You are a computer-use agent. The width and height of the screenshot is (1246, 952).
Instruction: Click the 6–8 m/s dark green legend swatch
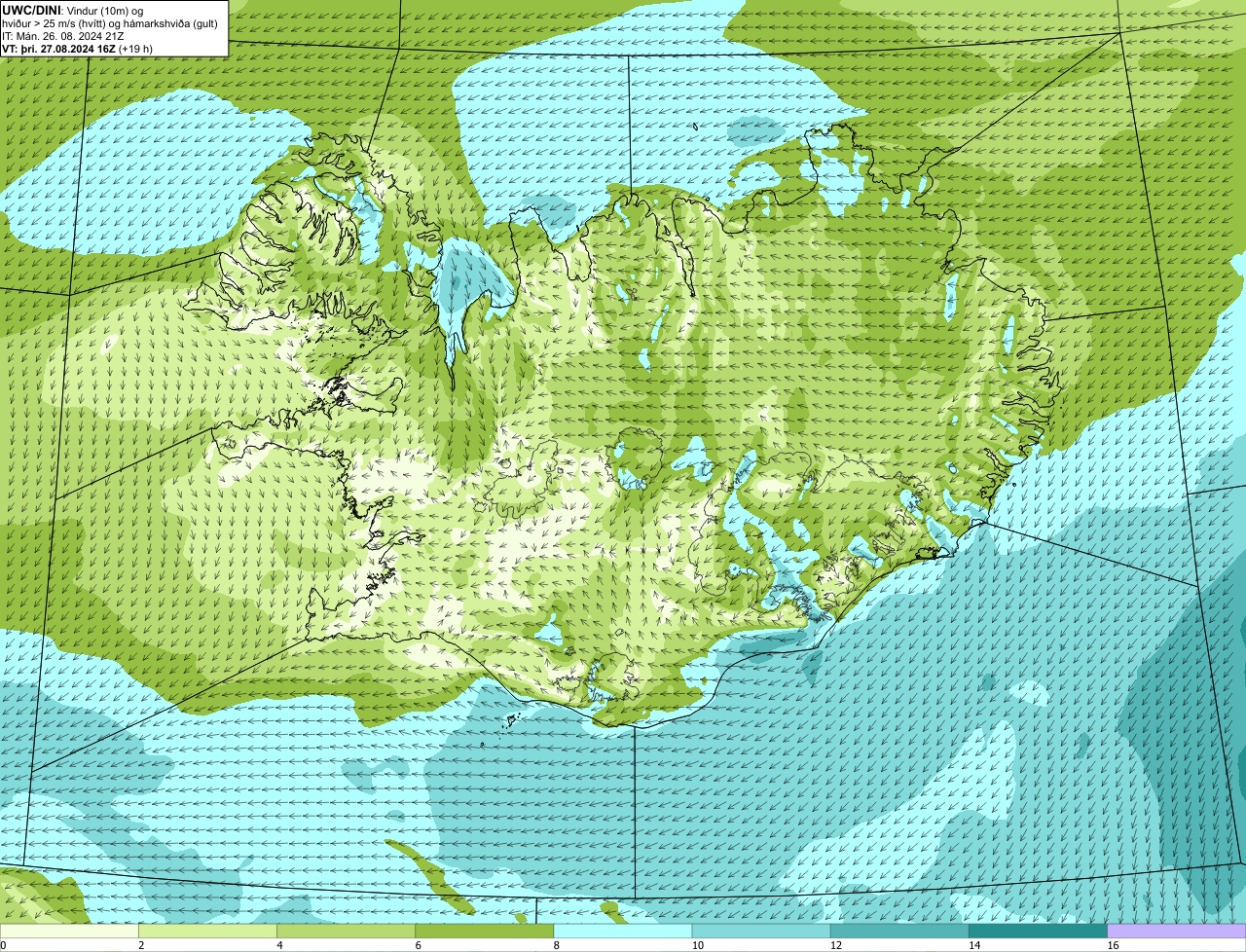pyautogui.click(x=485, y=931)
